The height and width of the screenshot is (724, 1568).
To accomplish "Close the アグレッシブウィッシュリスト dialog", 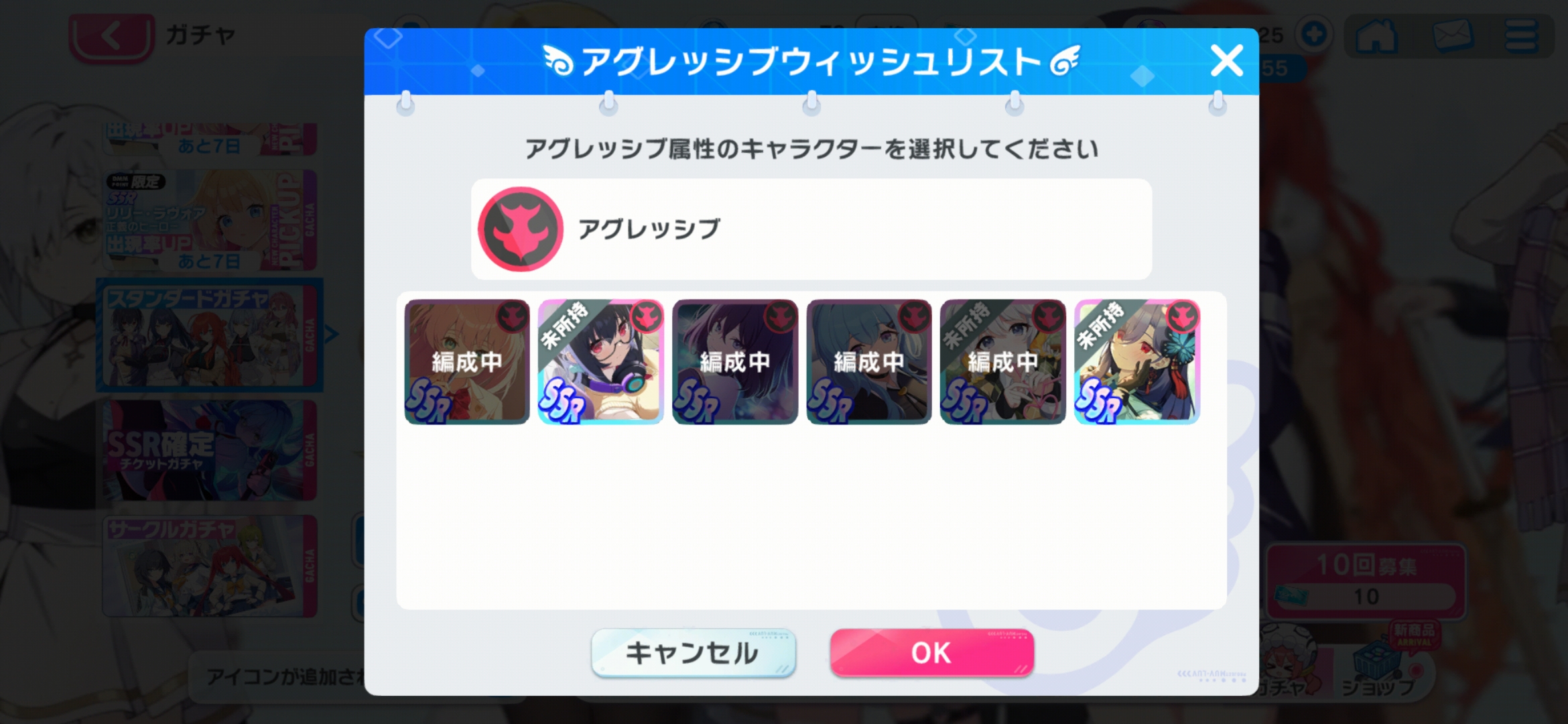I will pyautogui.click(x=1226, y=61).
